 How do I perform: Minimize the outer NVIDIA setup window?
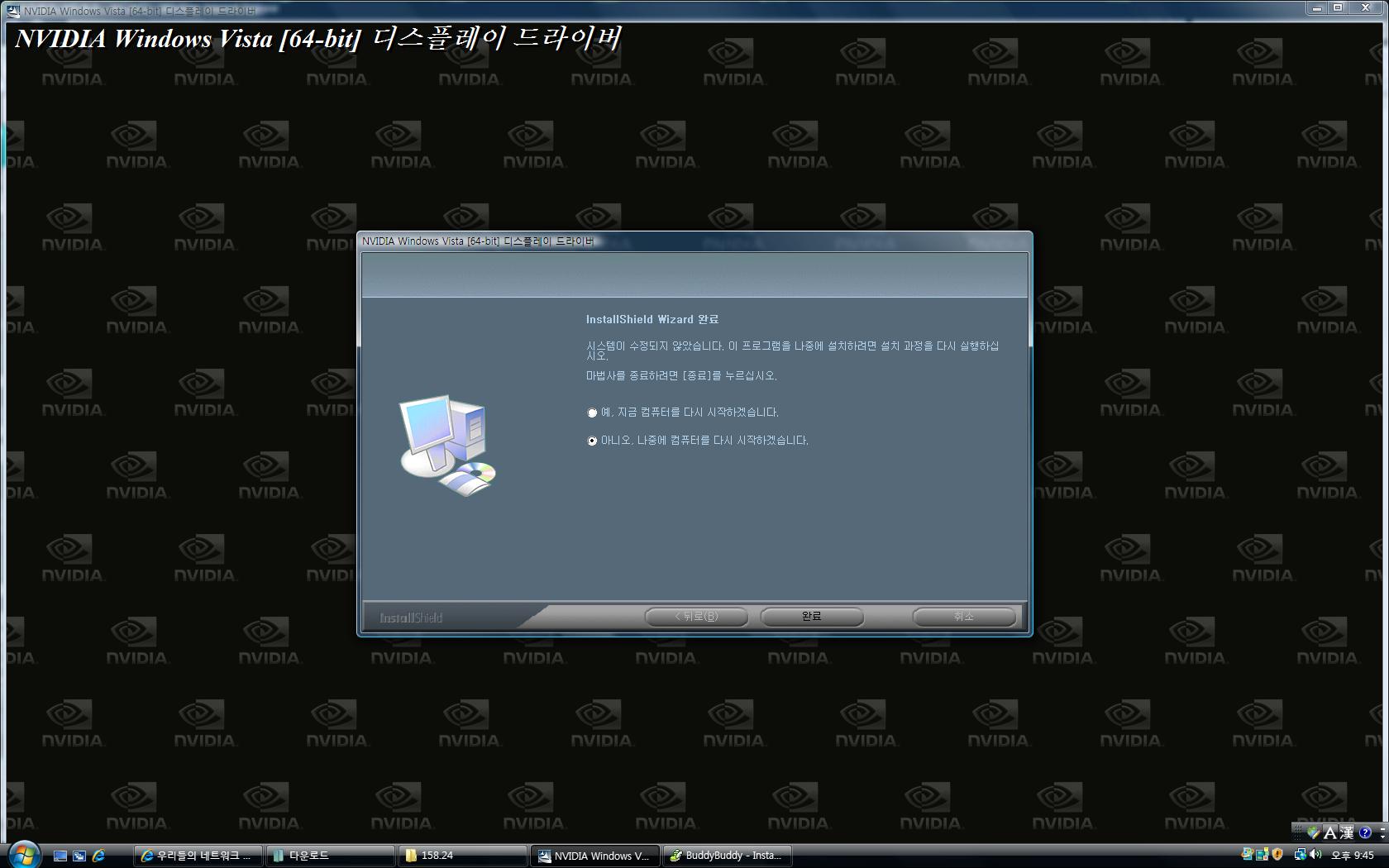pyautogui.click(x=1317, y=7)
